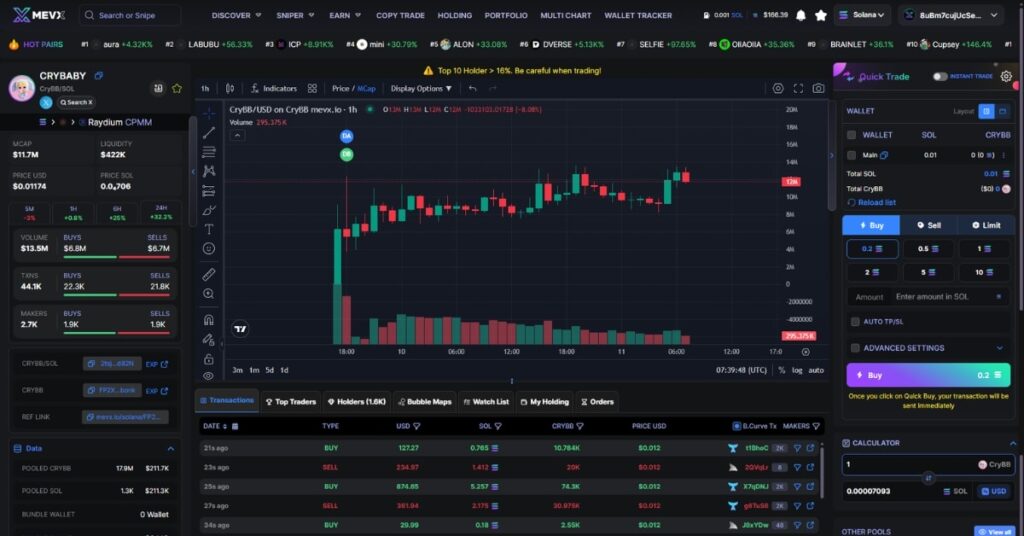Image resolution: width=1024 pixels, height=536 pixels.
Task: Enable the magnet snapping tool
Action: click(x=208, y=320)
